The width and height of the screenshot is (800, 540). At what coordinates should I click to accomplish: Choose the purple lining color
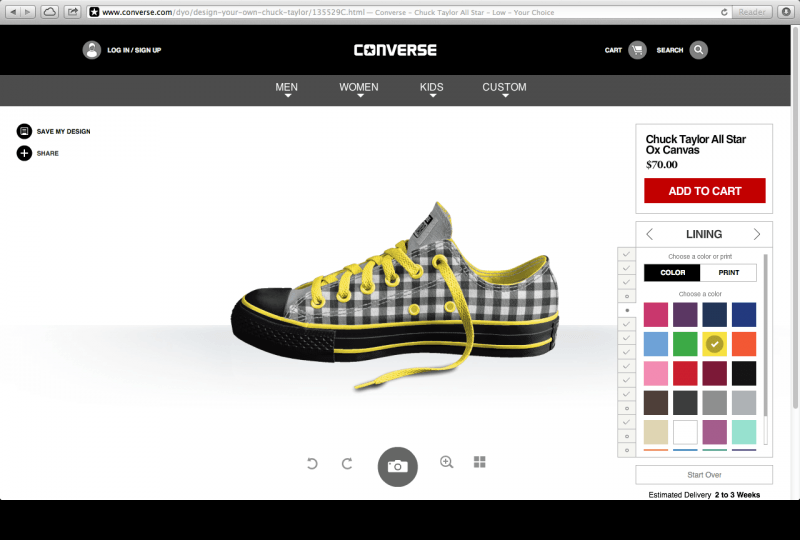pos(685,314)
